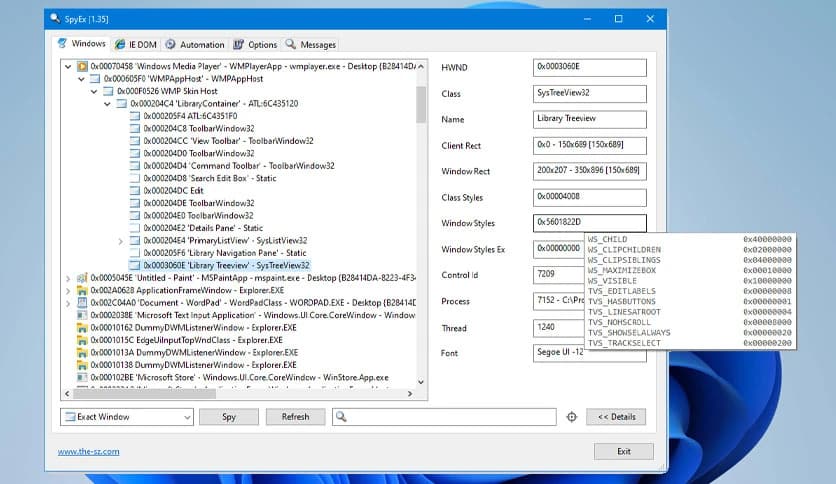836x484 pixels.
Task: Click the 0x000204DC Edit row icon
Action: pos(135,191)
